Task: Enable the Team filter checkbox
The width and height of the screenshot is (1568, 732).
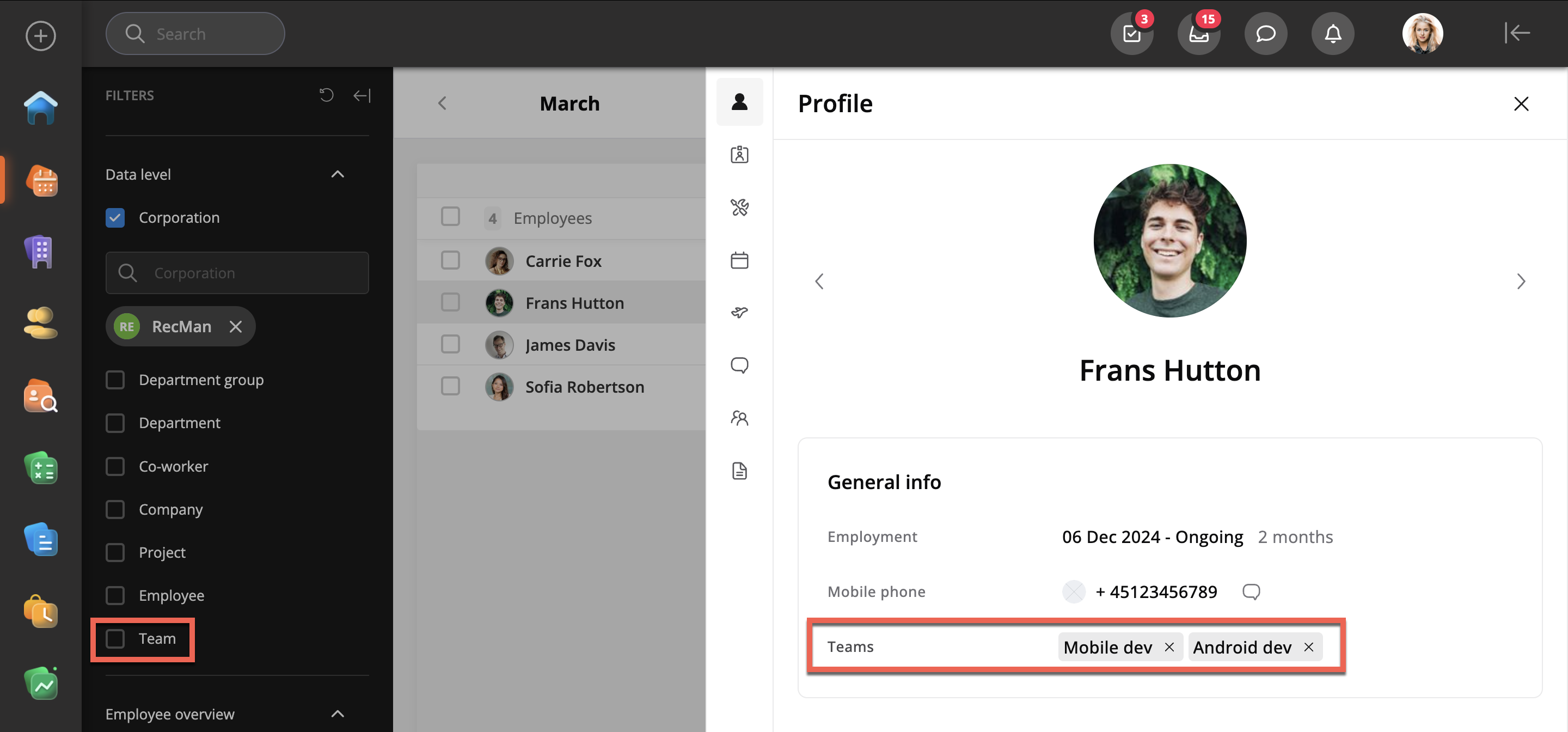Action: (115, 639)
